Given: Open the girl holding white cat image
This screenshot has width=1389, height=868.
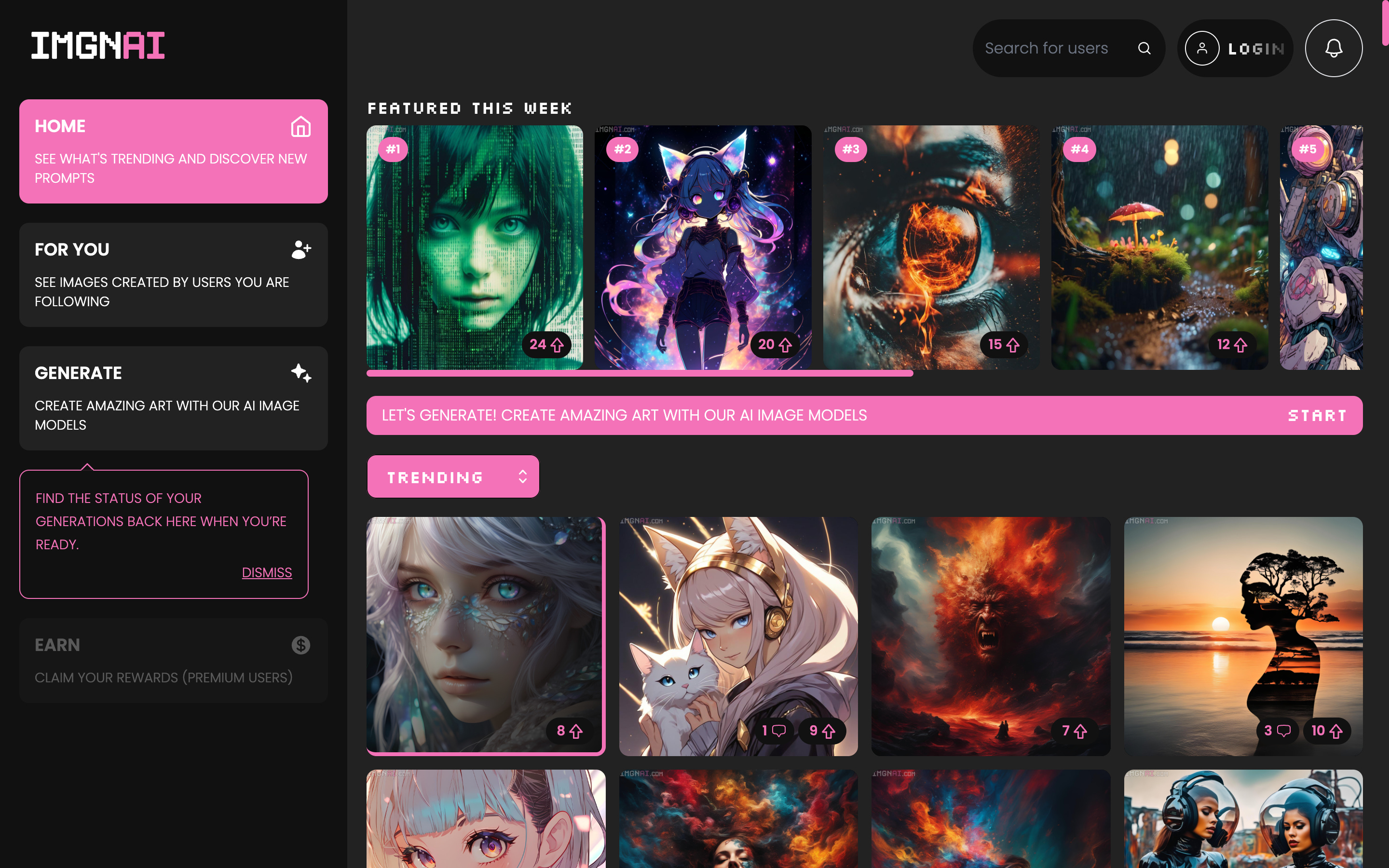Looking at the screenshot, I should pos(738,636).
